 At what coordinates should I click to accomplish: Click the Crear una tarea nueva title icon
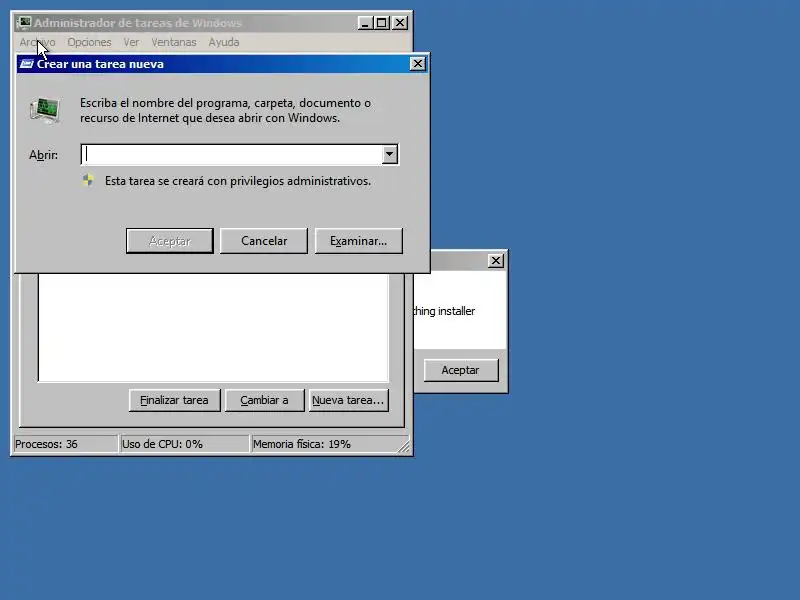[x=27, y=64]
